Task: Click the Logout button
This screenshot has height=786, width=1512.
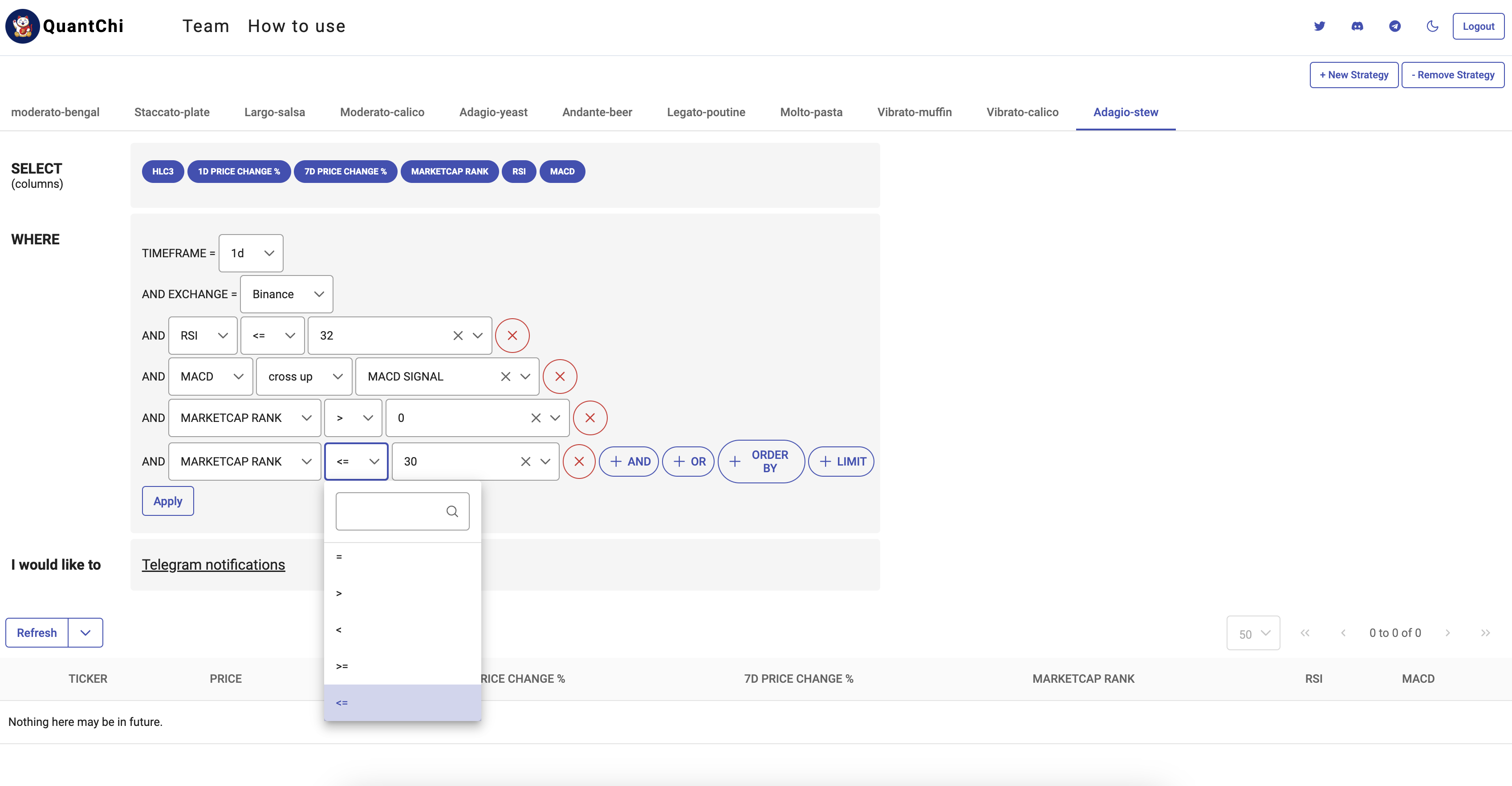Action: [x=1478, y=26]
